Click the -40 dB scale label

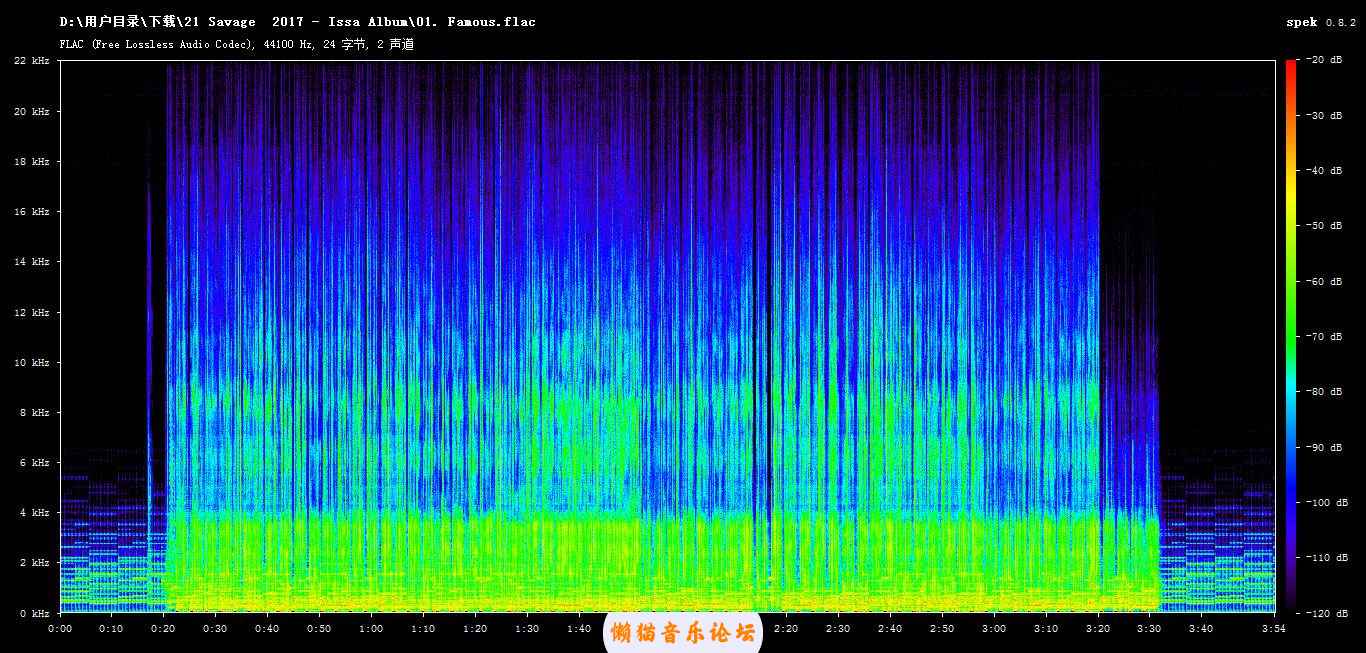(x=1326, y=170)
